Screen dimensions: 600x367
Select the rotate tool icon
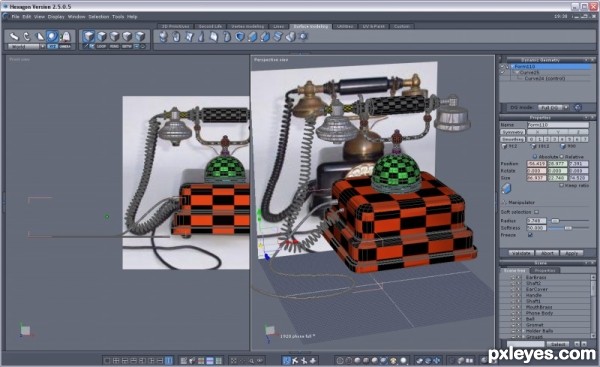click(x=27, y=36)
